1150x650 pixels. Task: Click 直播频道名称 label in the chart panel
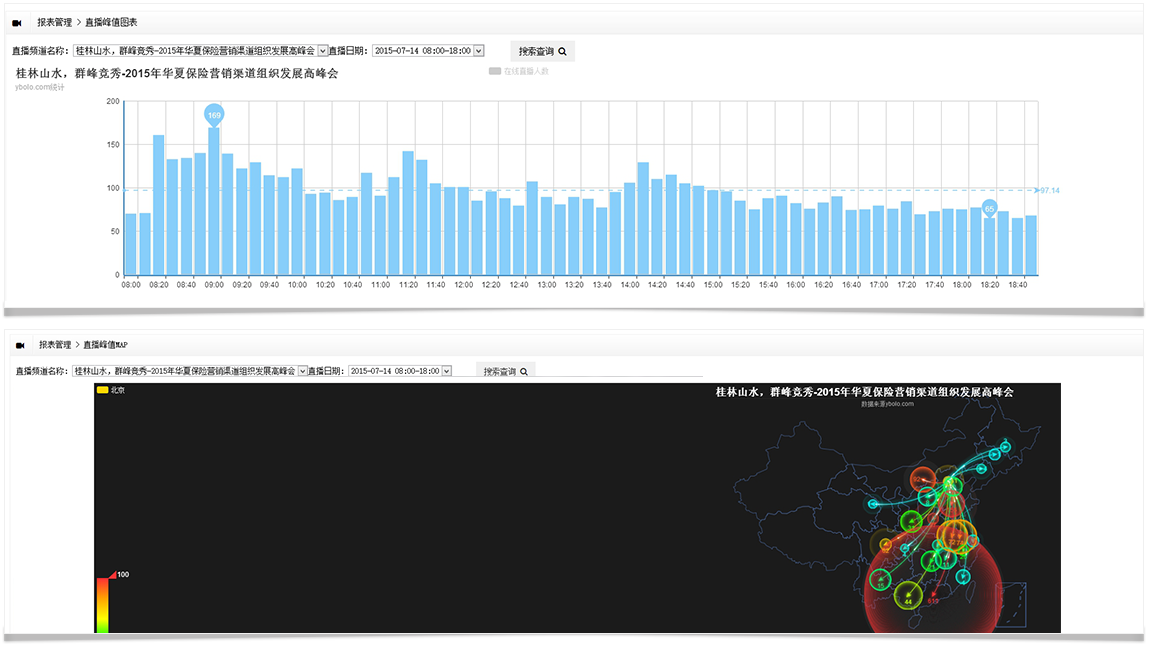click(x=40, y=51)
